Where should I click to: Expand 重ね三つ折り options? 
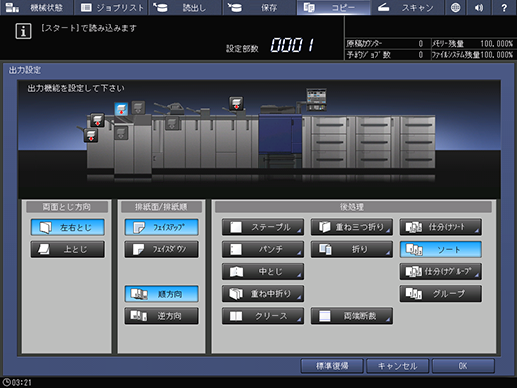352,227
